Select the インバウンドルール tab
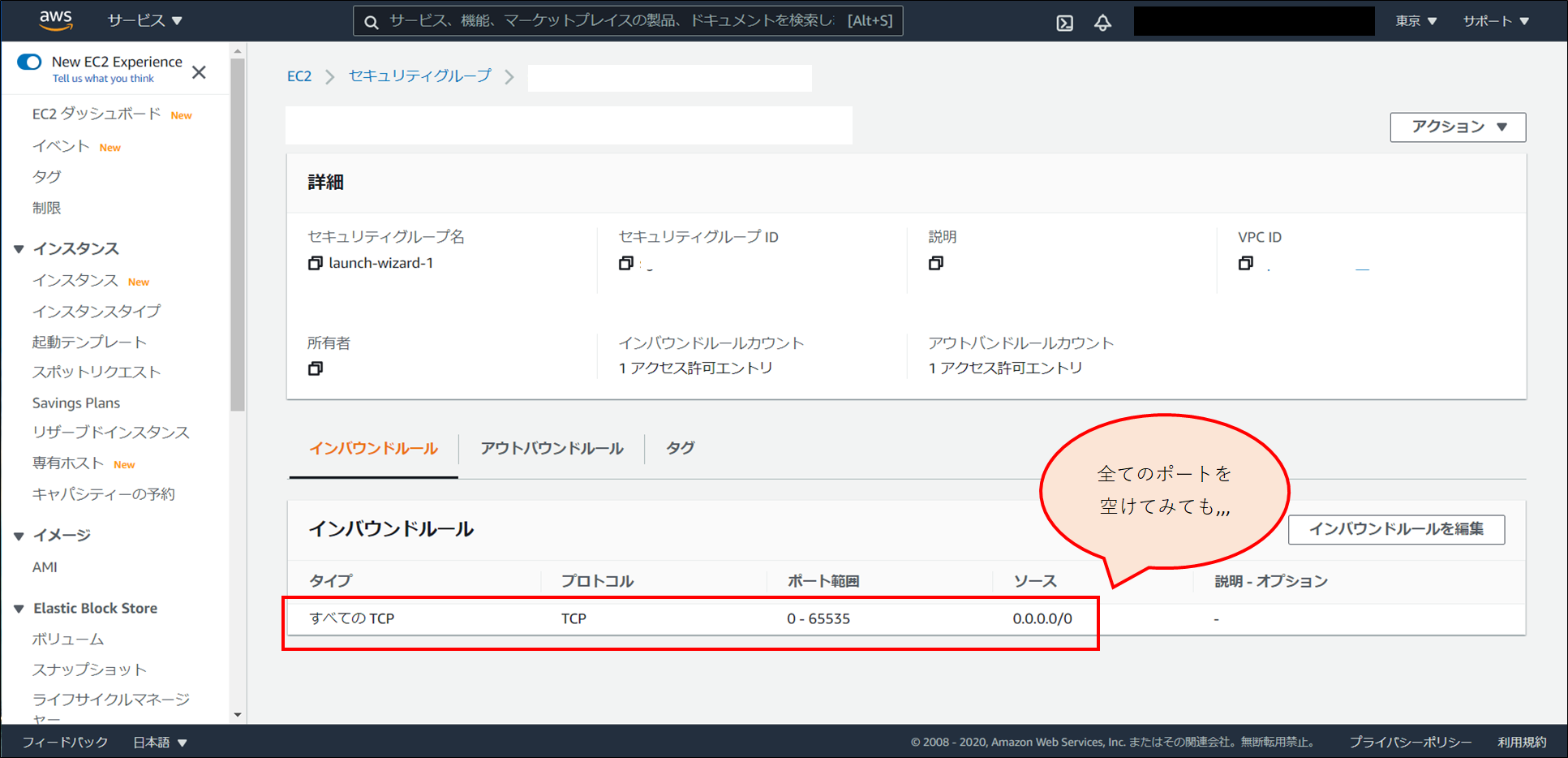This screenshot has height=758, width=1568. pyautogui.click(x=373, y=449)
